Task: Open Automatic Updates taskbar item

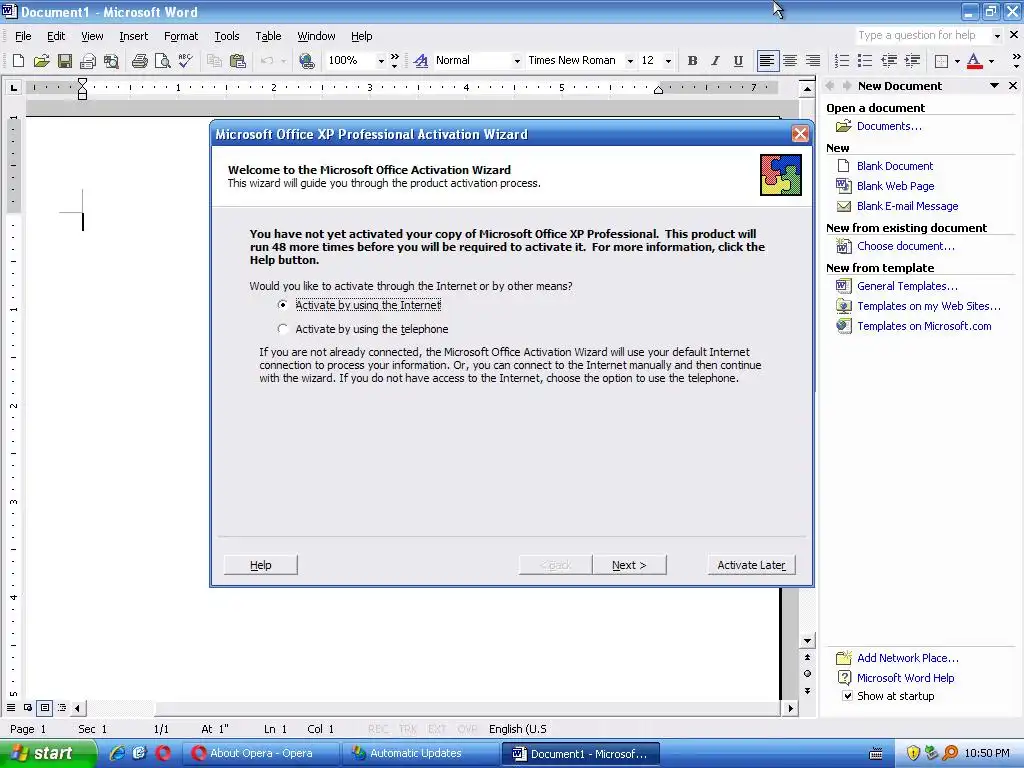Action: [x=419, y=753]
